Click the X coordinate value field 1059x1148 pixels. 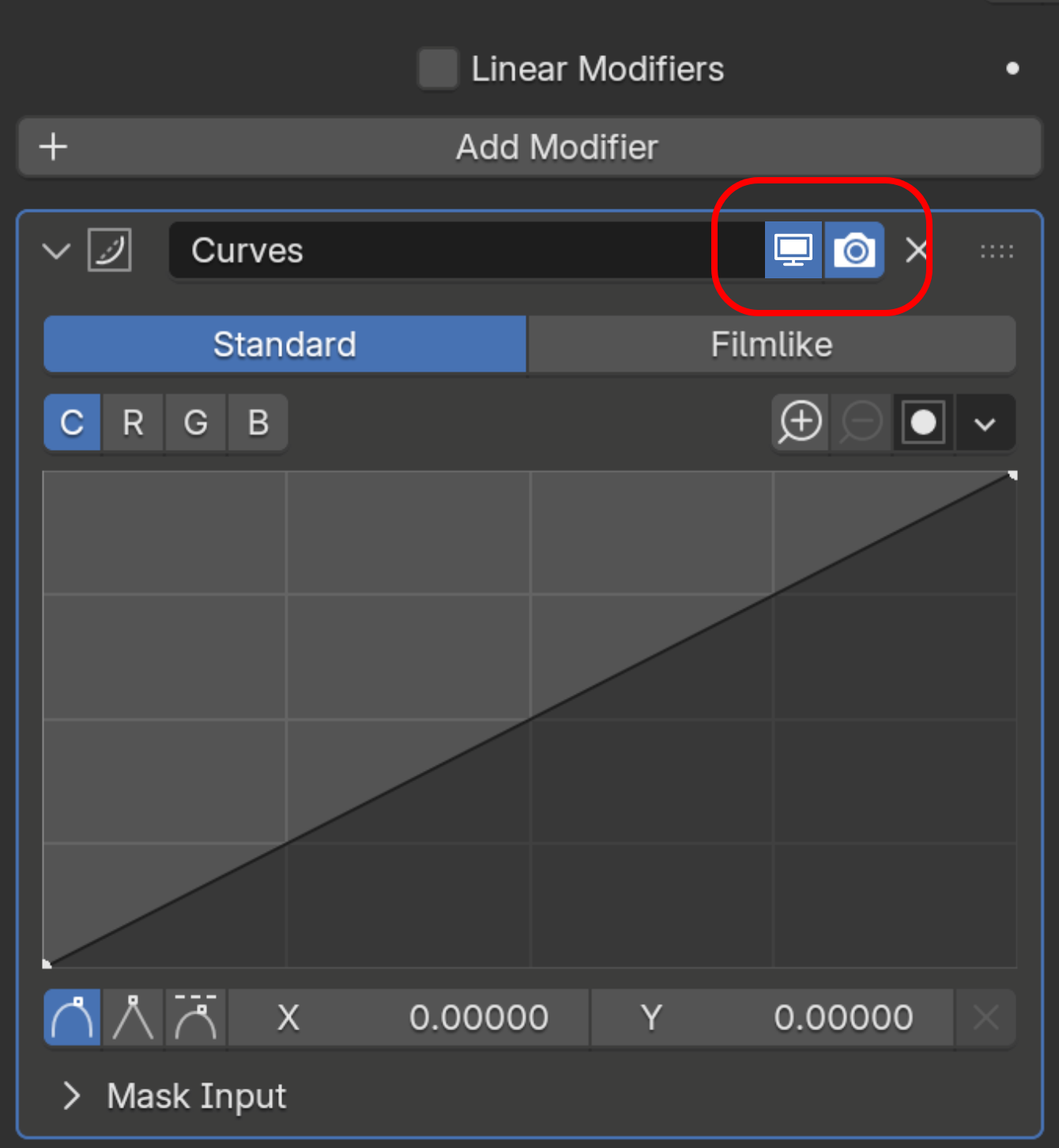409,1018
